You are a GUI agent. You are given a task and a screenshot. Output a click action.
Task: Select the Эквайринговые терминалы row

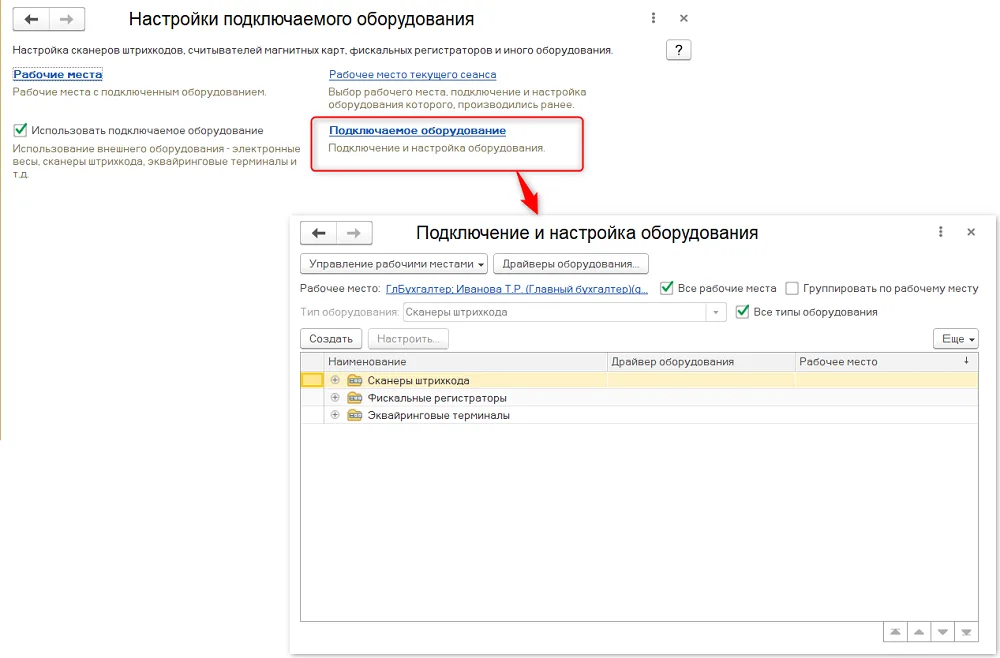tap(639, 415)
